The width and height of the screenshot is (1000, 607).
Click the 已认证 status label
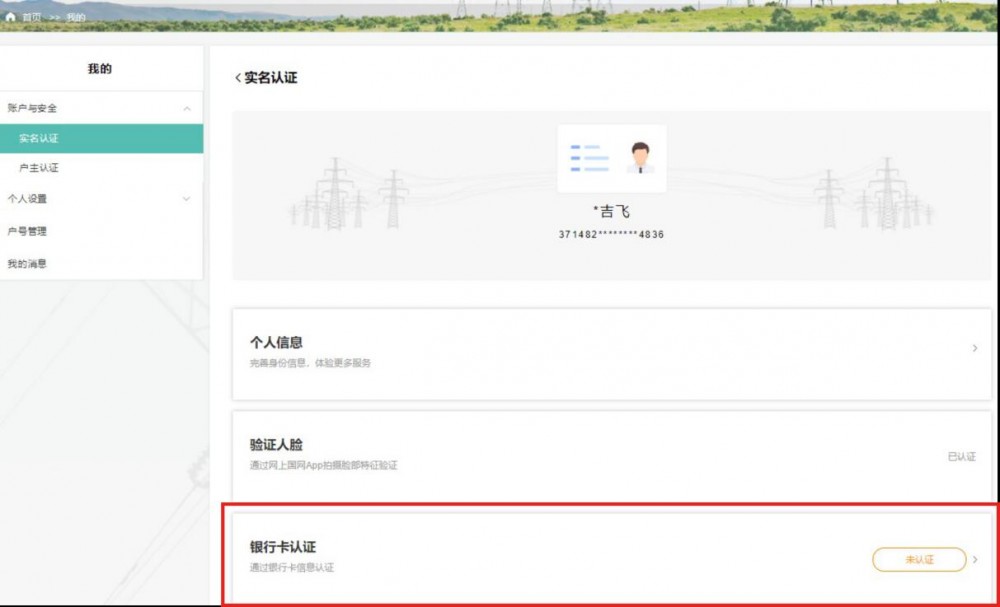961,456
